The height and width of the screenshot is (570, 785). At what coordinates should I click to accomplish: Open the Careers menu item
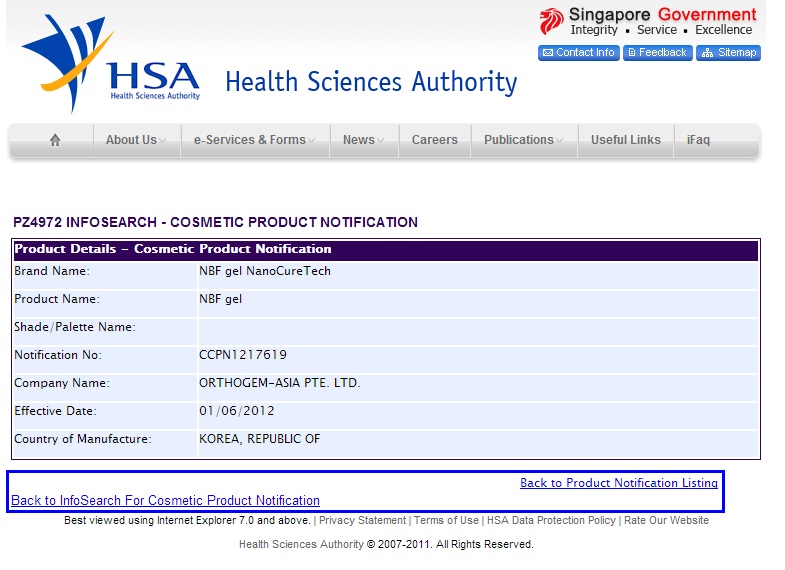(435, 141)
